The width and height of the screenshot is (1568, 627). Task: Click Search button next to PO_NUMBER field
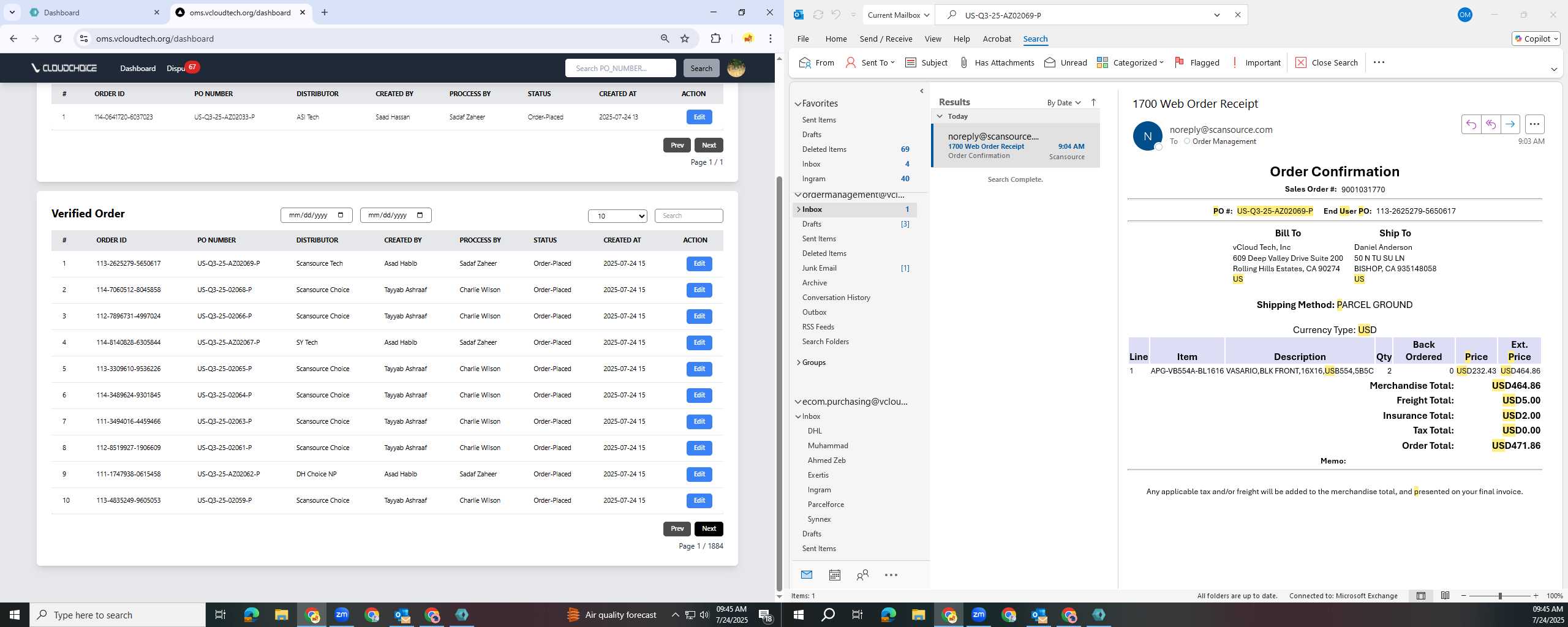tap(701, 68)
